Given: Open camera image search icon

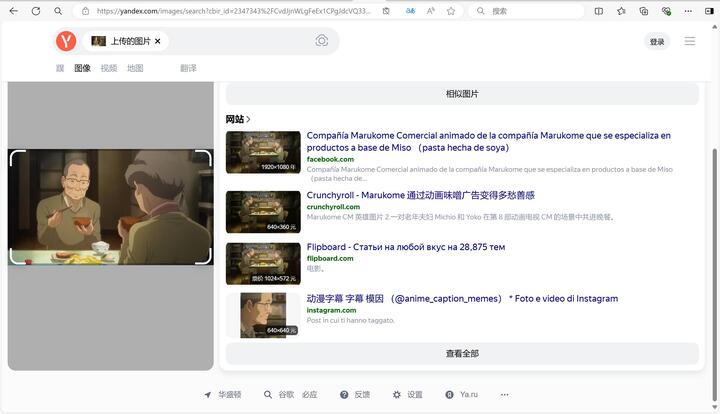Looking at the screenshot, I should [321, 41].
